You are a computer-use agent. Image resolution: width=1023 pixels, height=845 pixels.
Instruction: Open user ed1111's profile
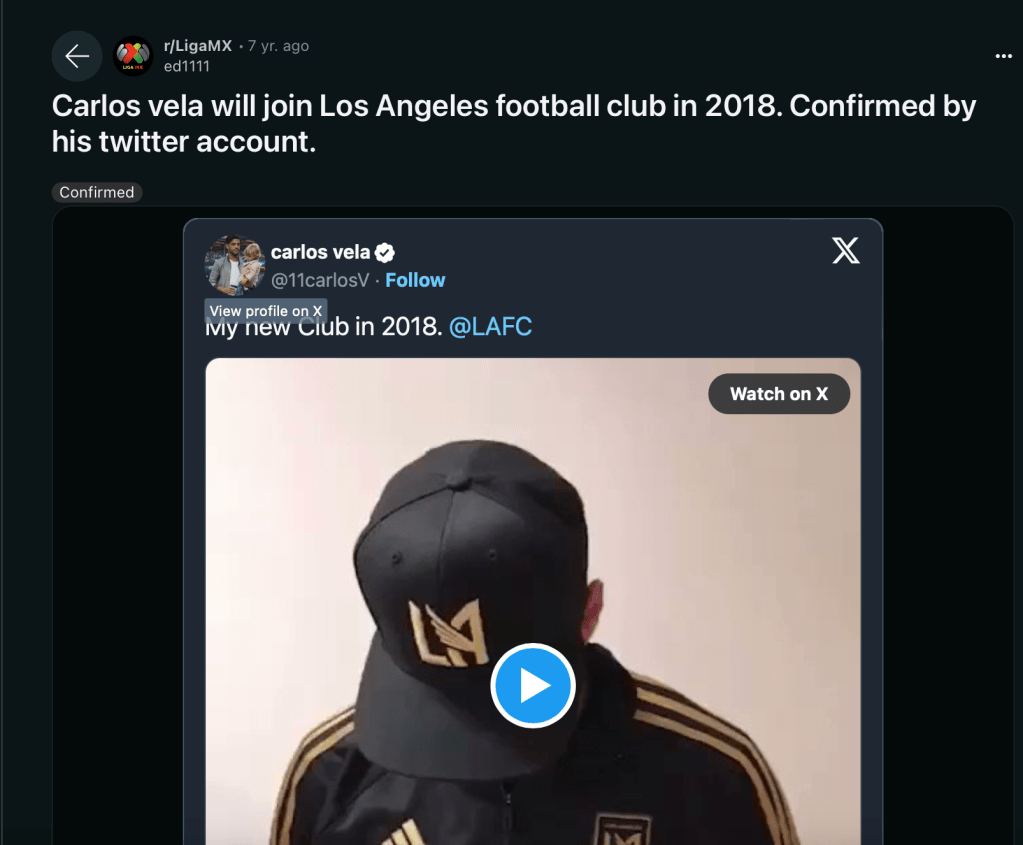click(186, 66)
